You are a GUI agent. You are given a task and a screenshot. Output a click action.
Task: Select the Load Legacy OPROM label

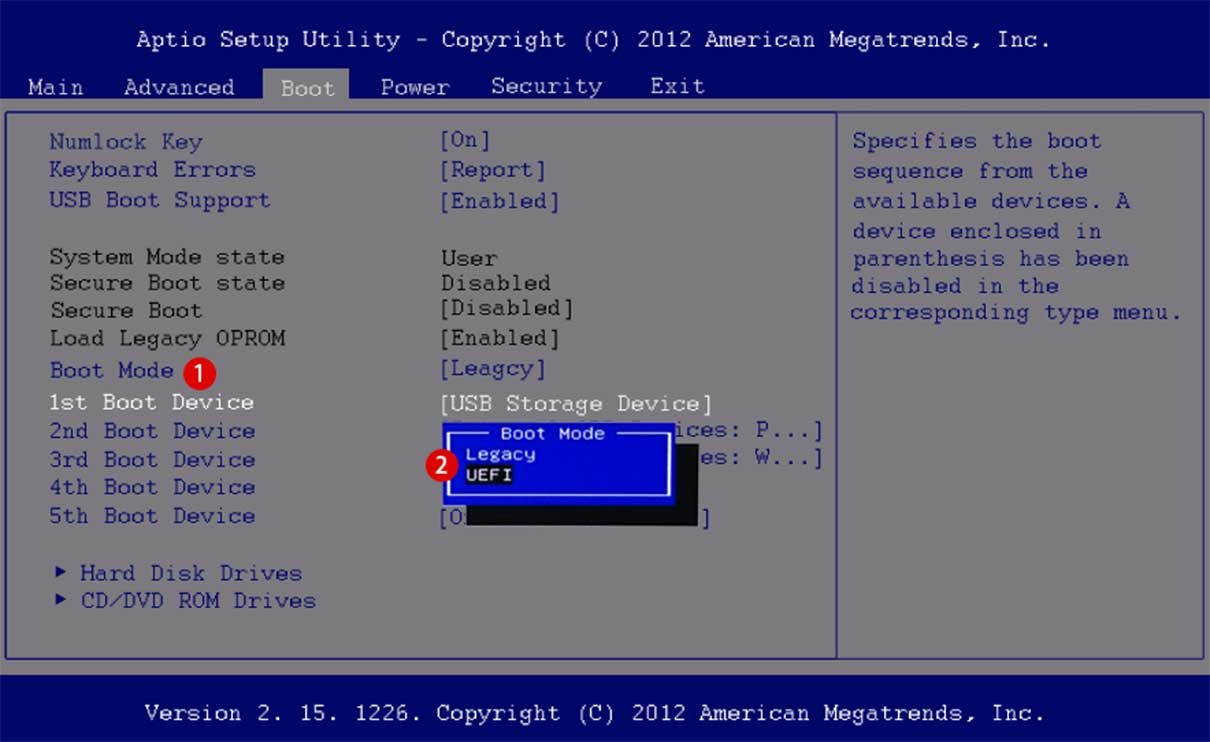click(167, 338)
